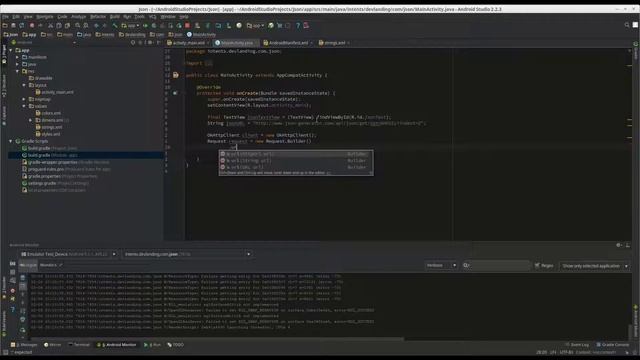Click the Help question mark toolbar icon
Screen dimensions: 640x360
point(298,25)
